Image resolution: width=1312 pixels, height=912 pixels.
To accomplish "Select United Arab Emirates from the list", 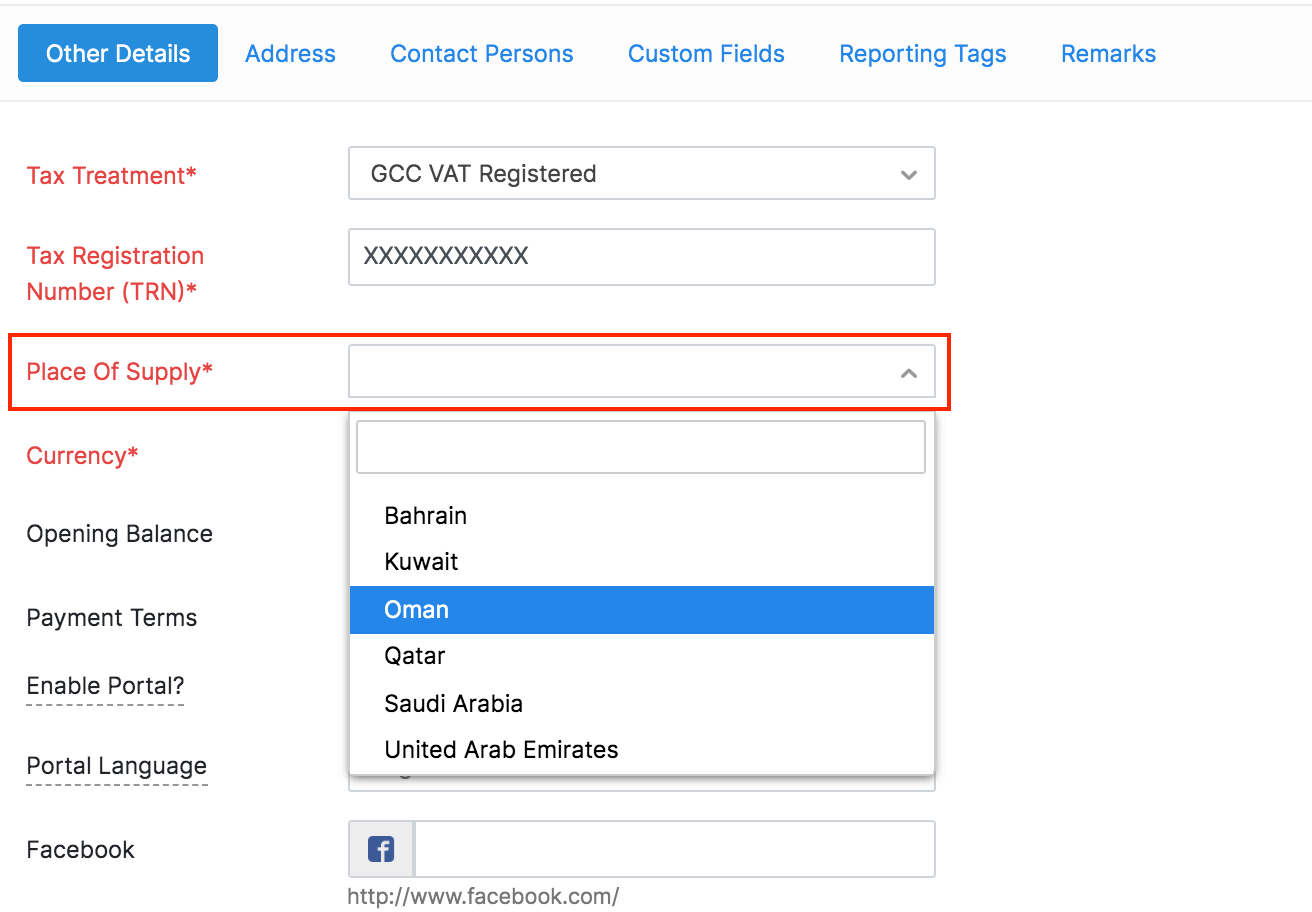I will (x=501, y=749).
